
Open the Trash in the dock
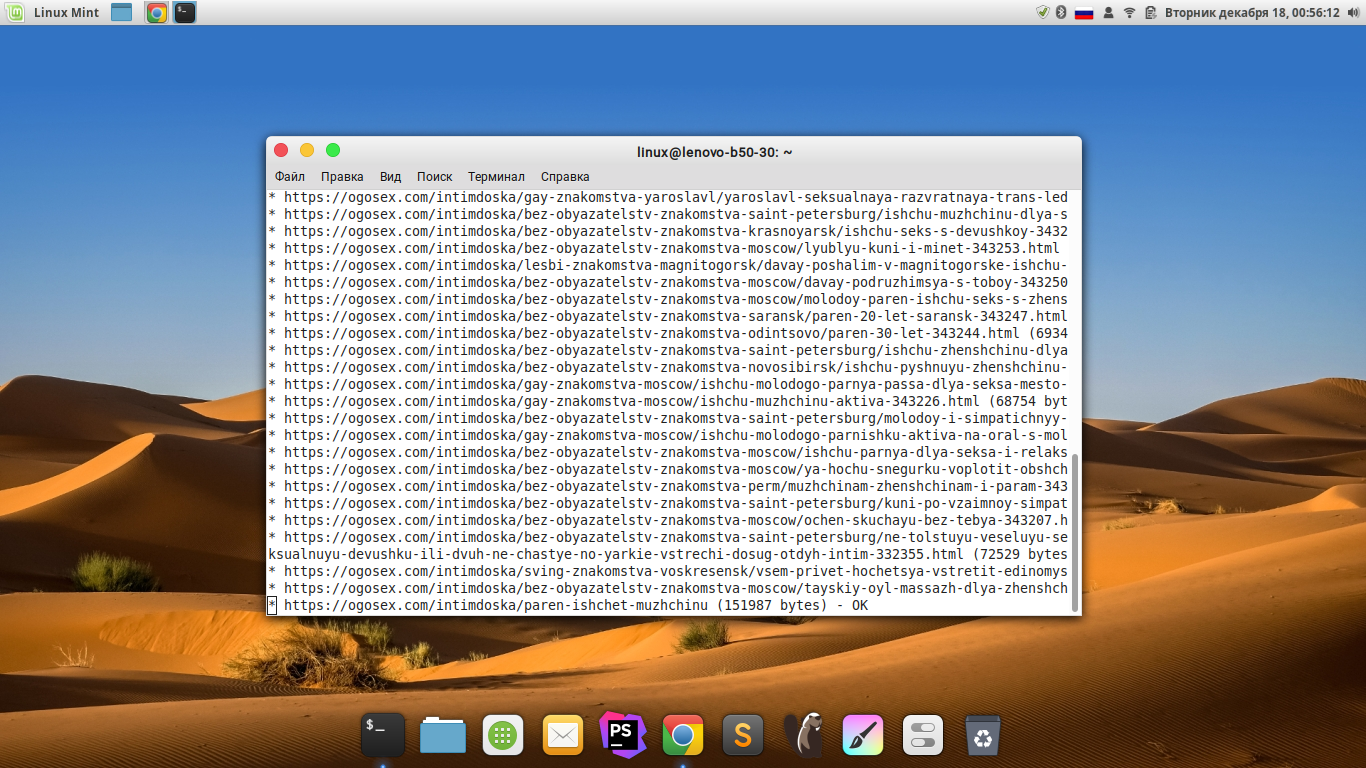984,737
